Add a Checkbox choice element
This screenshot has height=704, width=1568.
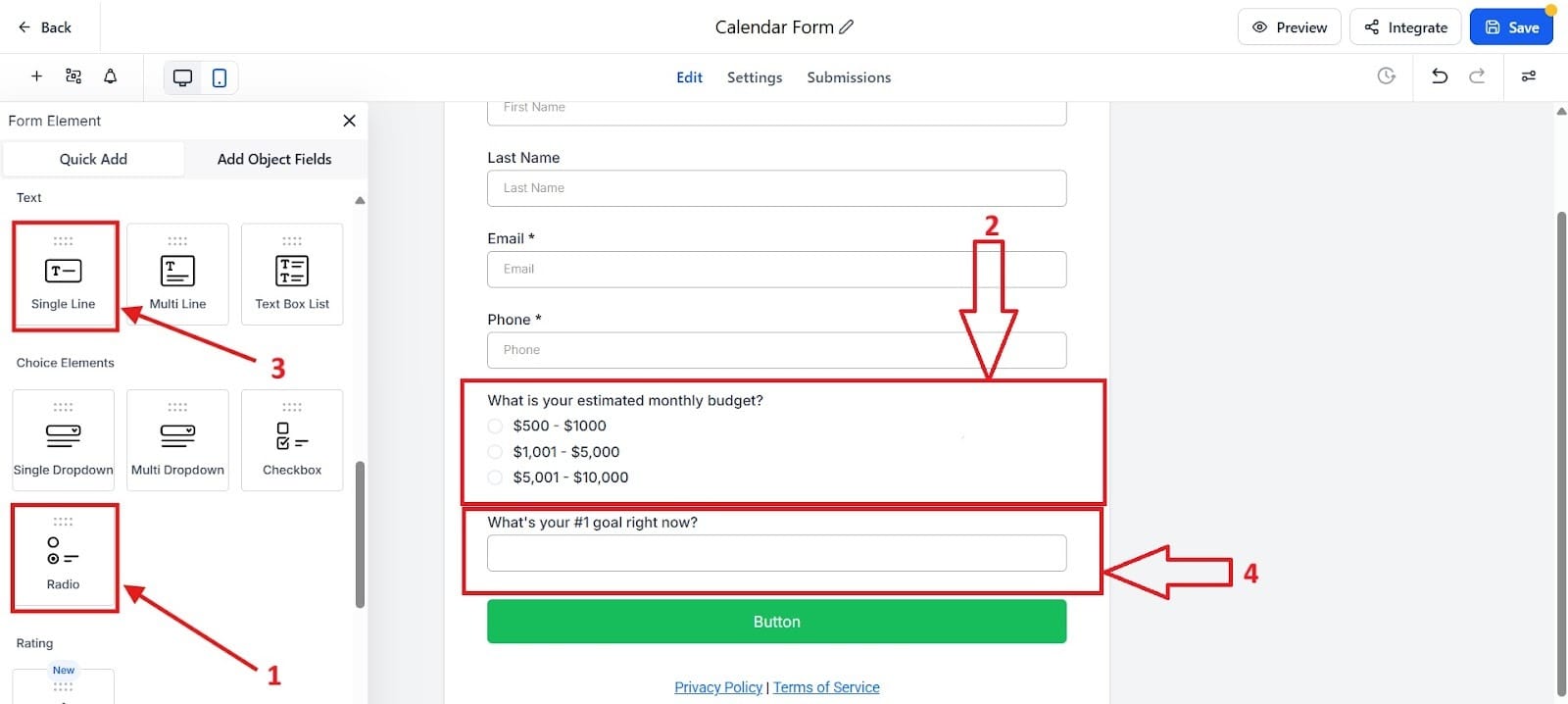tap(291, 440)
